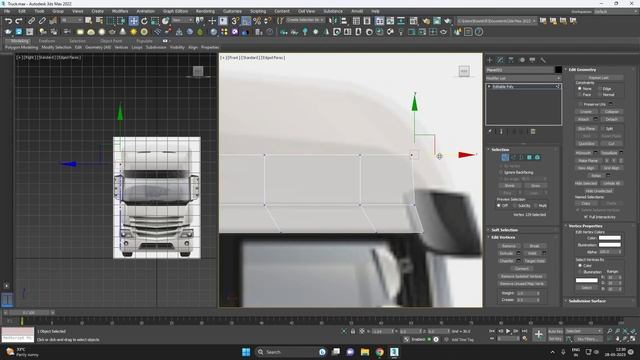Open the Motion tab in command panel

pyautogui.click(x=522, y=60)
